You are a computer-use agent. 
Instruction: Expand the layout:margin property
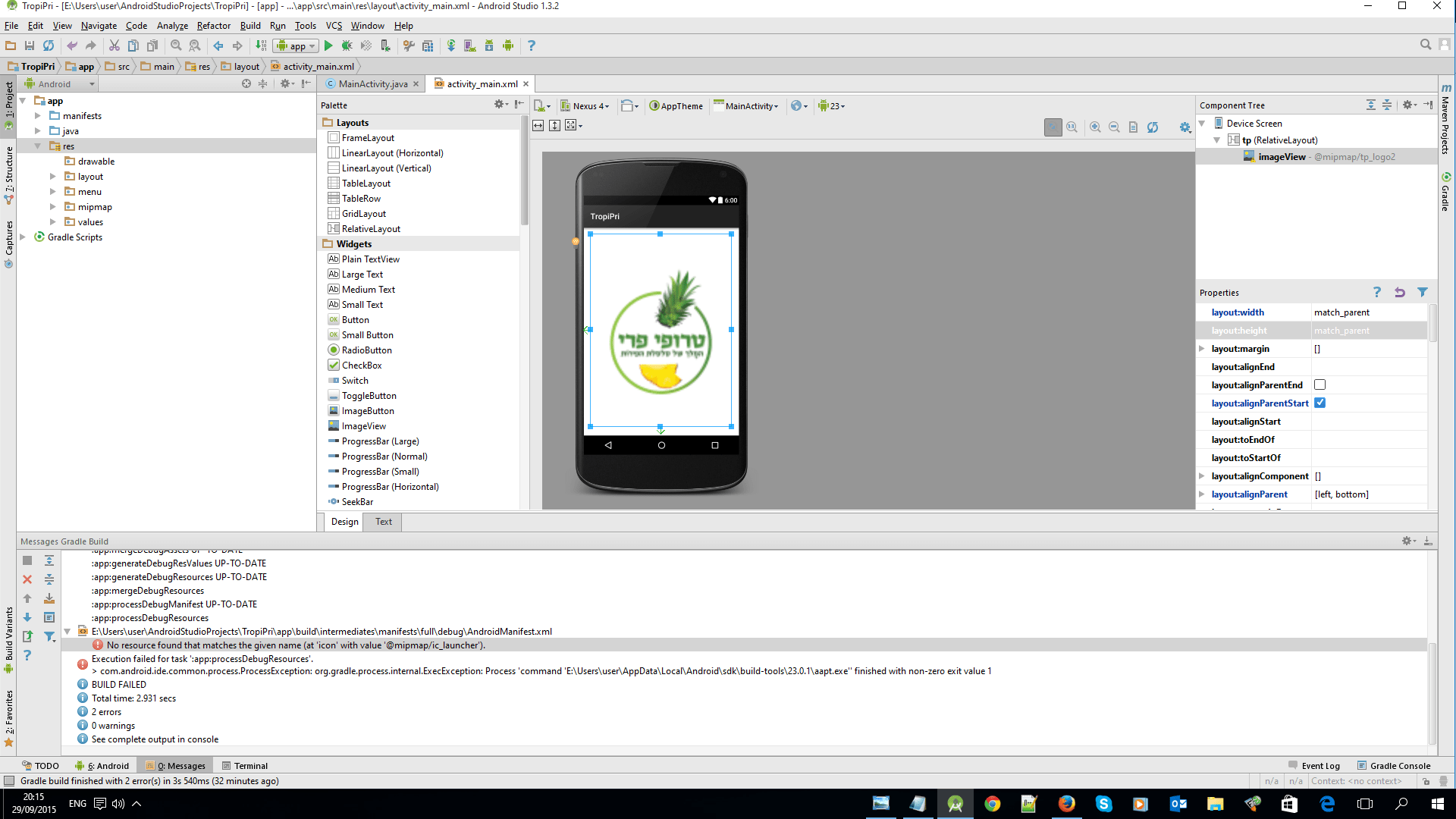tap(1202, 349)
